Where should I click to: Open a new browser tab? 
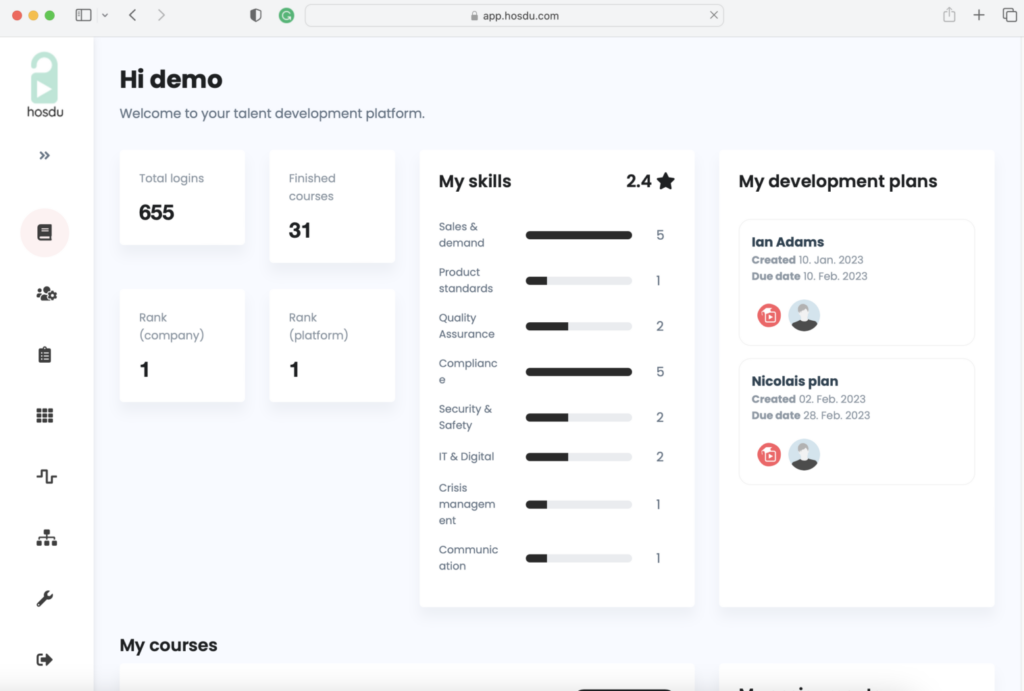979,15
